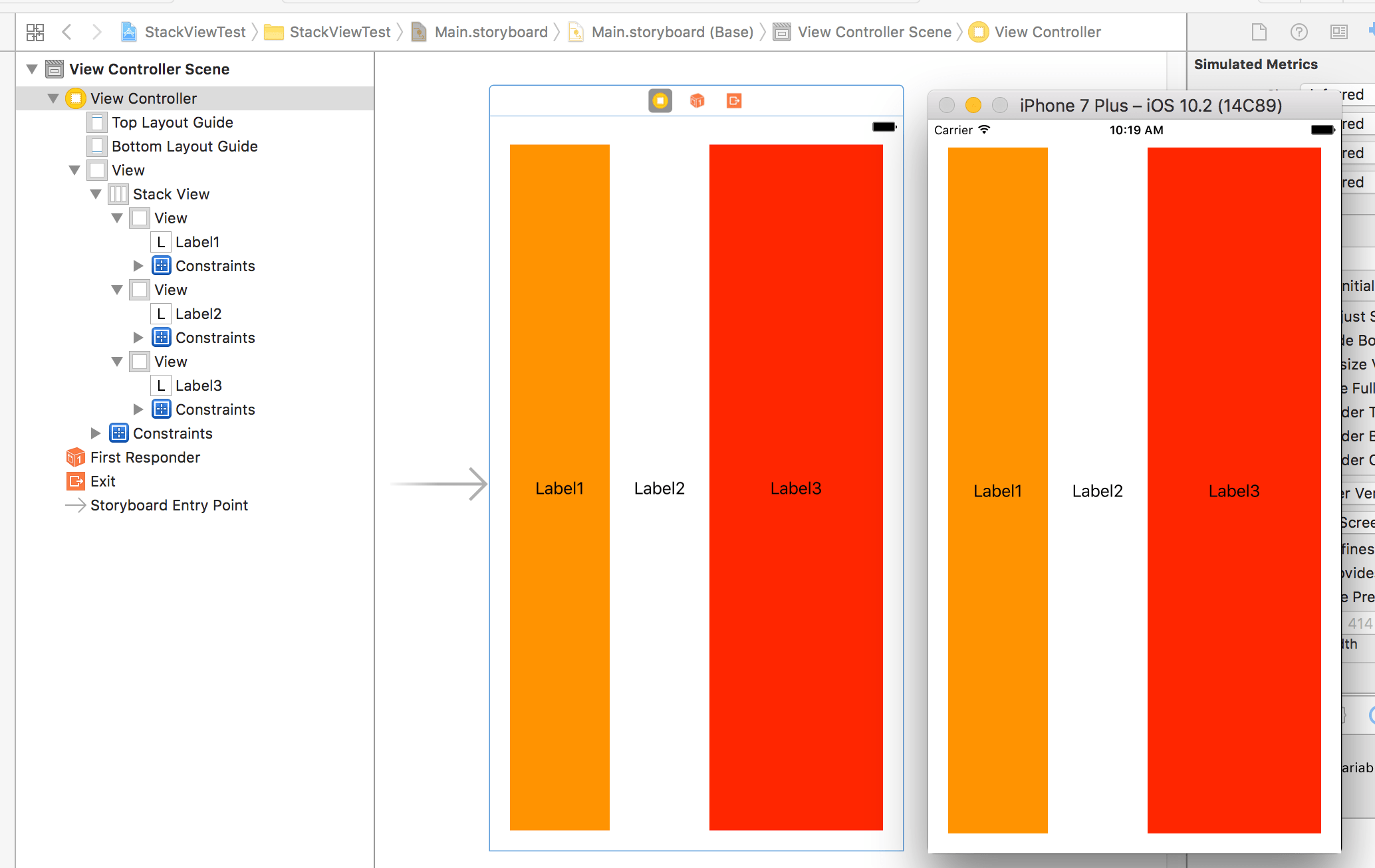Click the back navigation arrow
Image resolution: width=1375 pixels, height=868 pixels.
67,31
